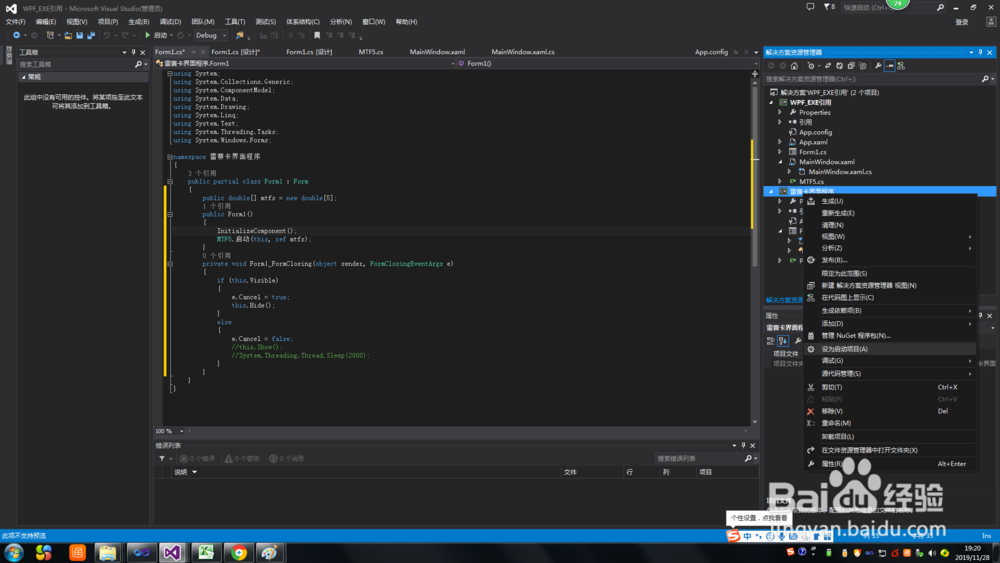The height and width of the screenshot is (563, 1000).
Task: Select App.config in the WPF_EXE引用 project
Action: pyautogui.click(x=815, y=132)
